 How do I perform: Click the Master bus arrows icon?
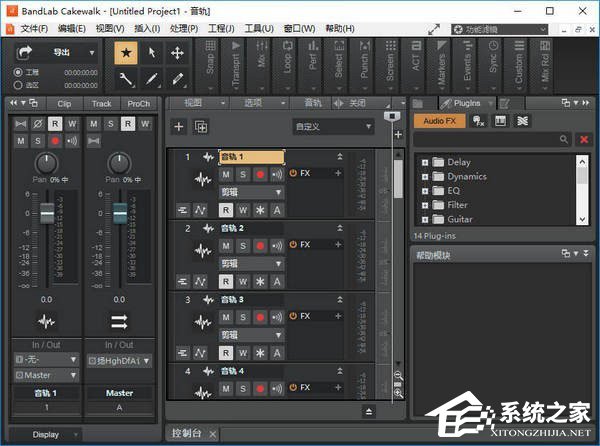(x=119, y=321)
